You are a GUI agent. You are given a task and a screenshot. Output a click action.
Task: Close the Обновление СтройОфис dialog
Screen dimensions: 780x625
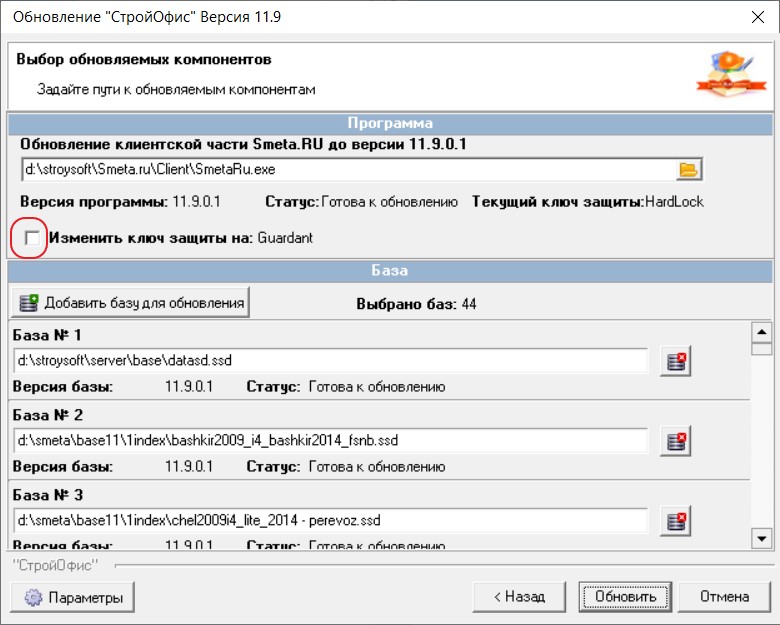(x=758, y=17)
